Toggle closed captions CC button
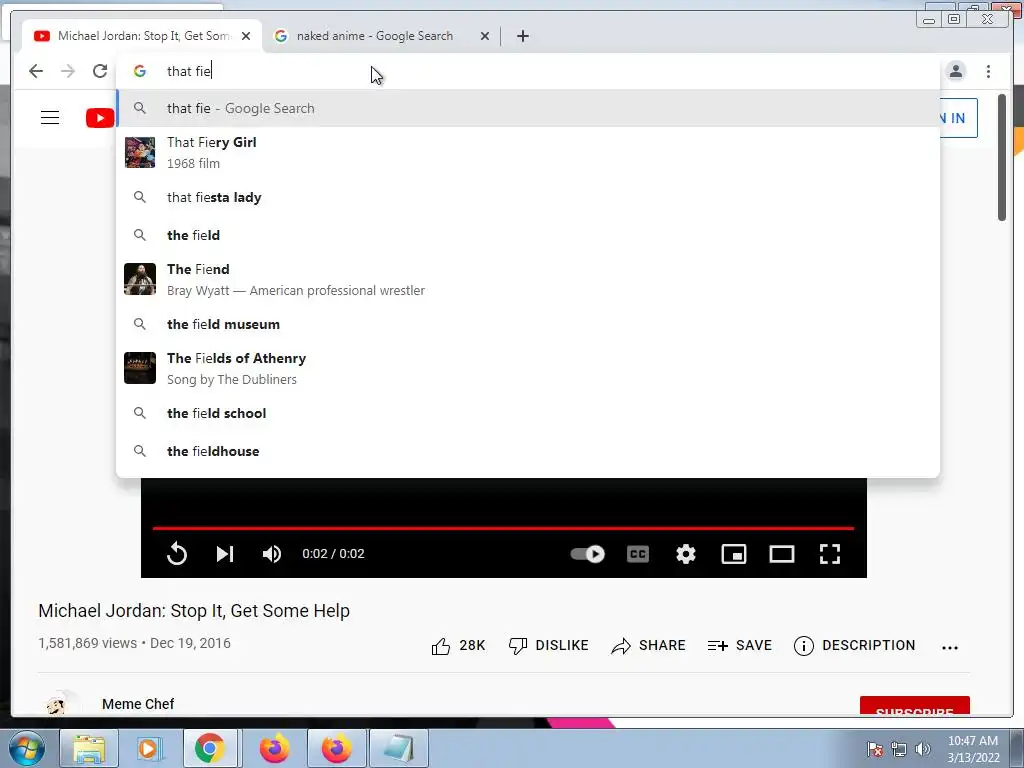 pos(638,554)
